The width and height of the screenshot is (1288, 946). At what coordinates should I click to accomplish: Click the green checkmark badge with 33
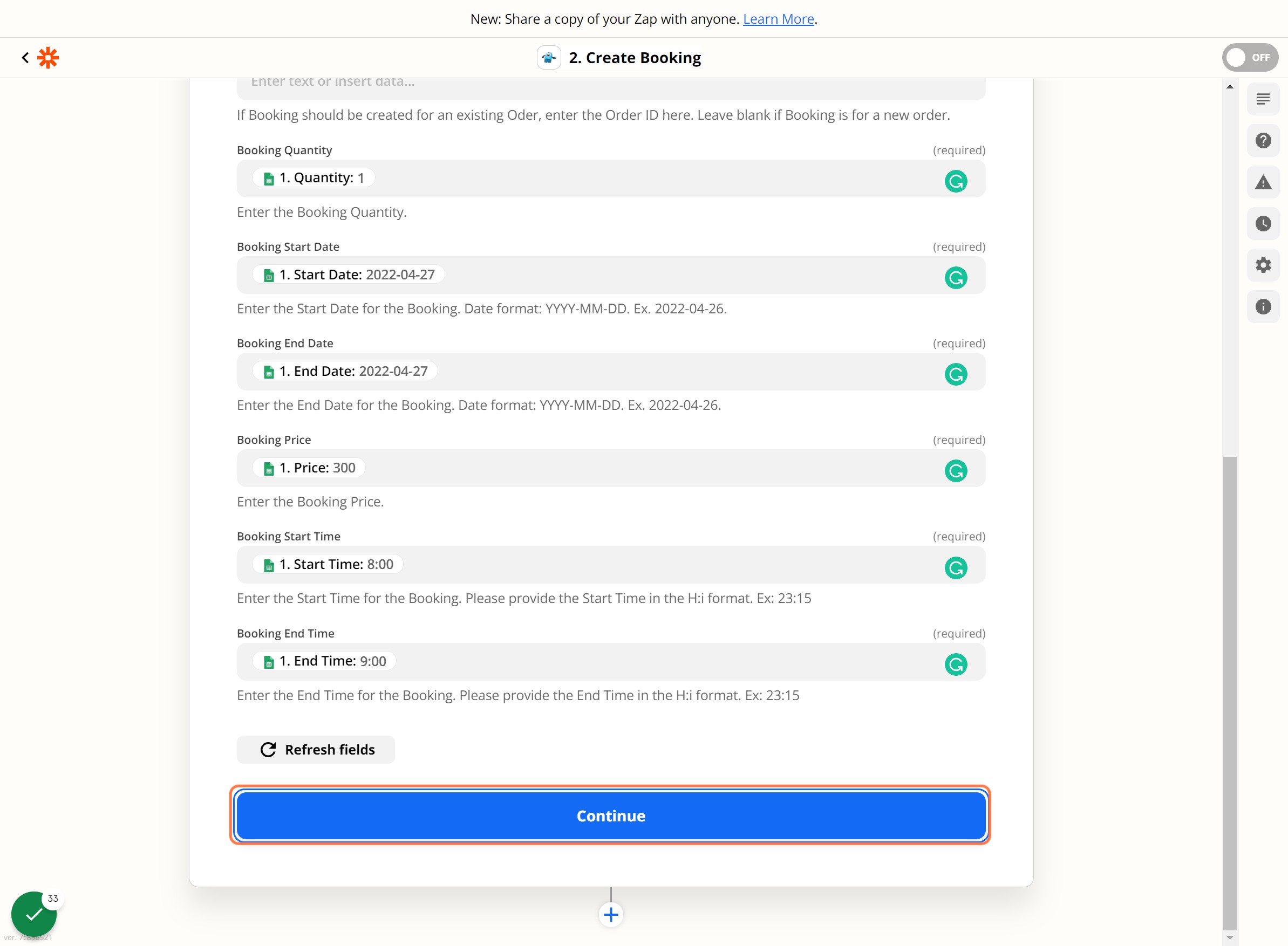coord(34,914)
